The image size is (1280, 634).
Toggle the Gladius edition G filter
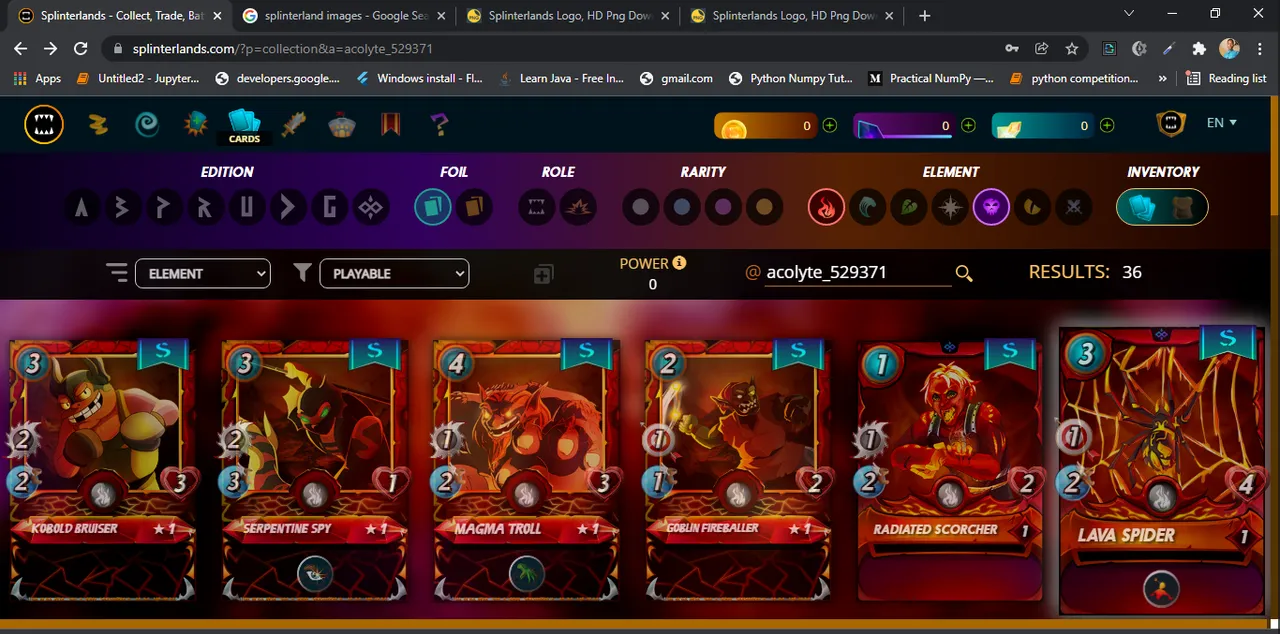pos(329,208)
